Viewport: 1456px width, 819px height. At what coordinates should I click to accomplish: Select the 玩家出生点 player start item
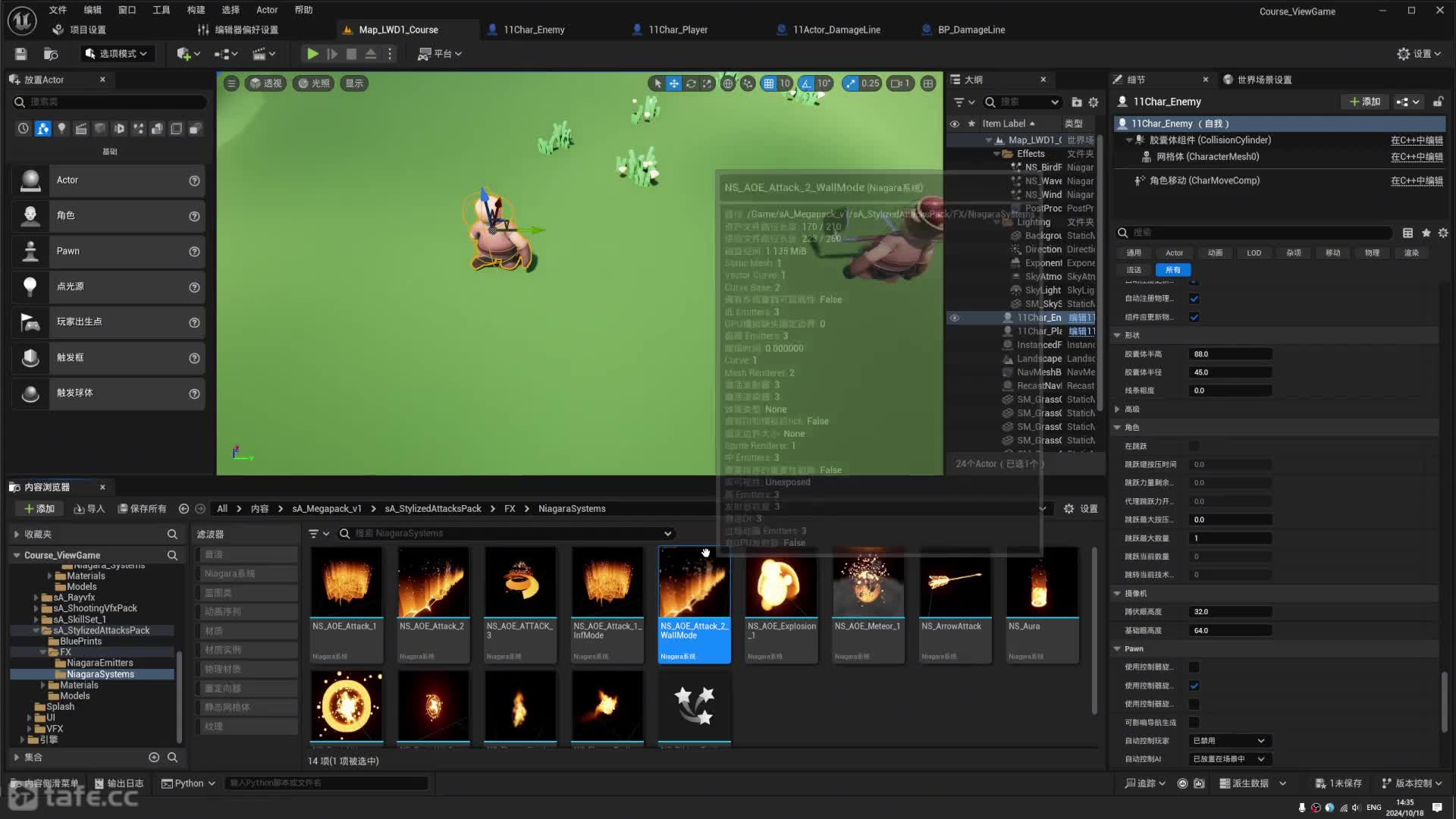(108, 322)
